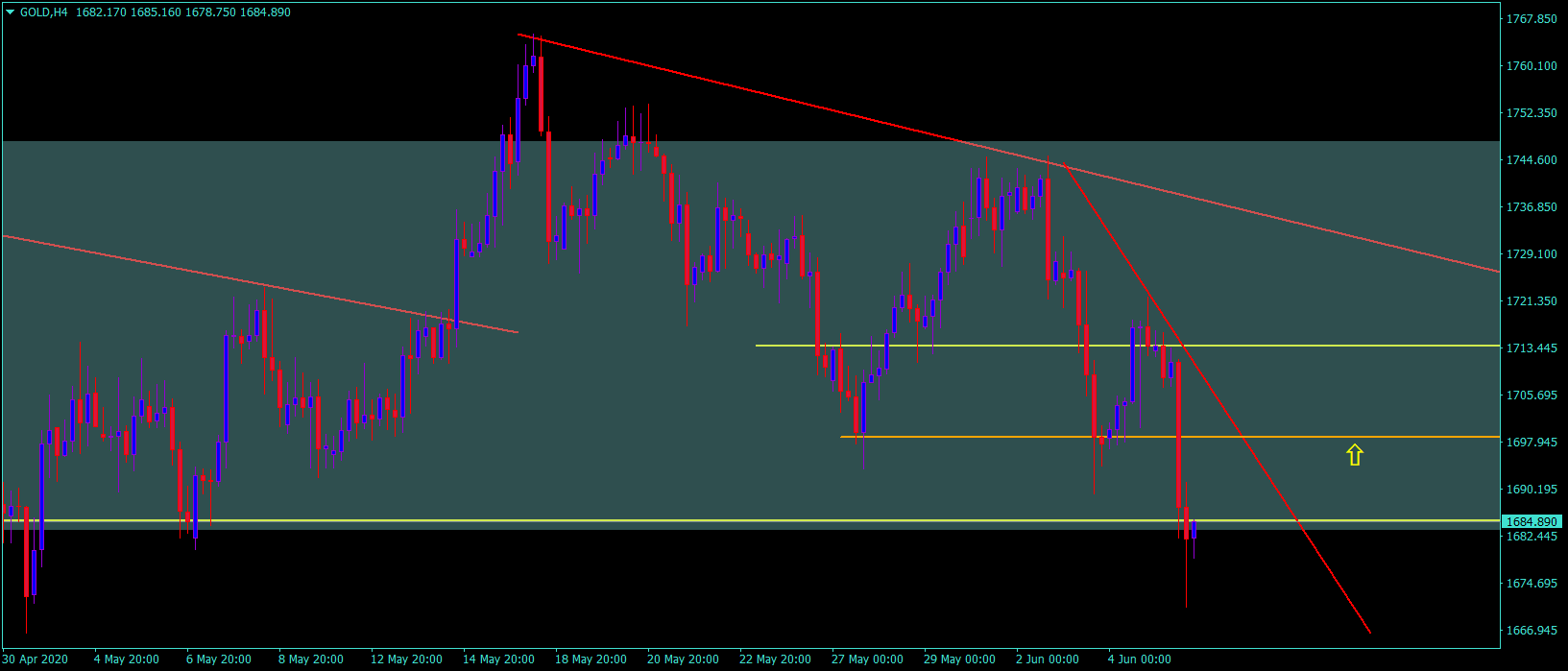
Task: Click the 8 May 20:00 time label
Action: coord(311,659)
